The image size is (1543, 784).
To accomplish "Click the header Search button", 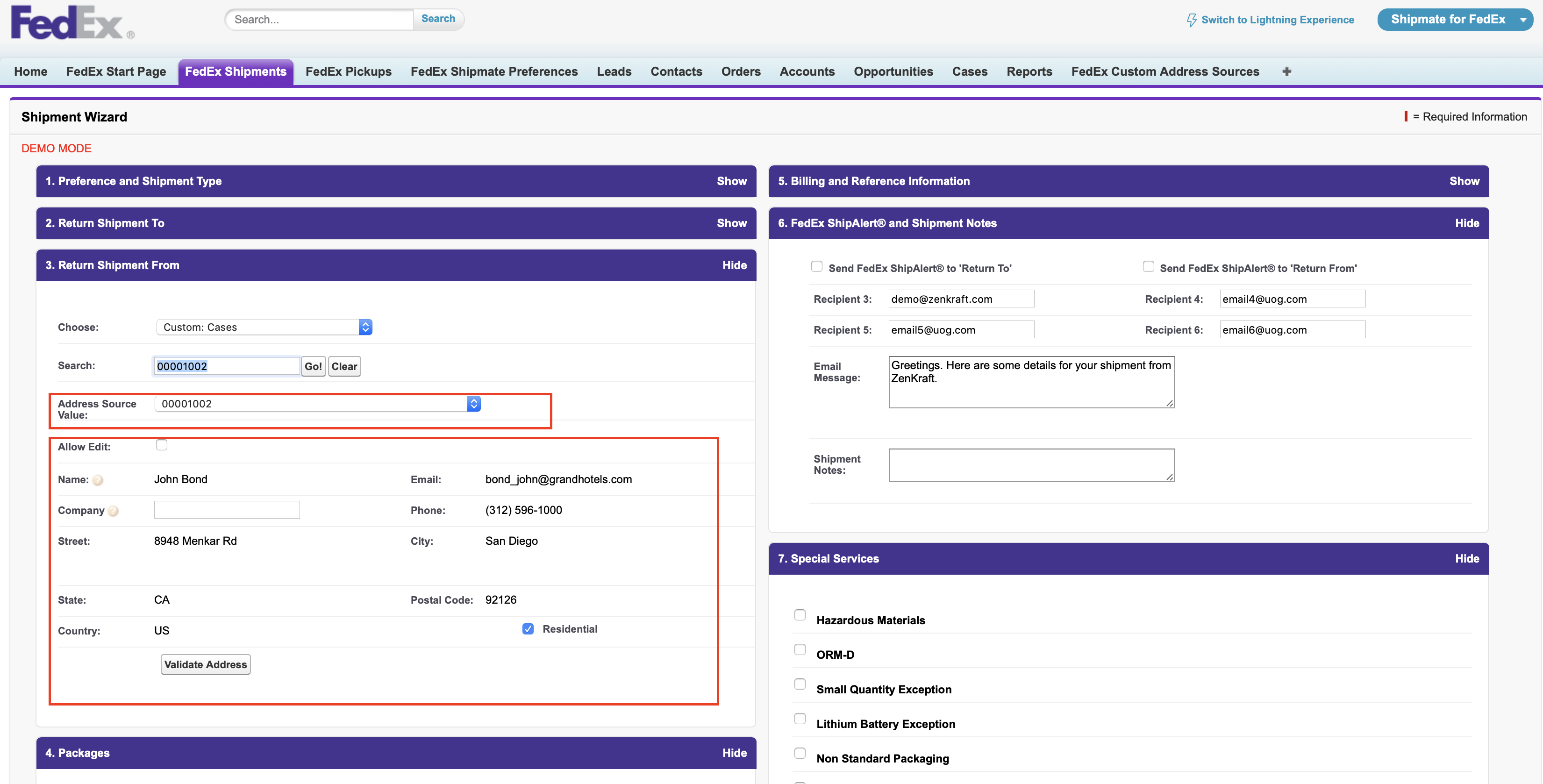I will point(438,19).
